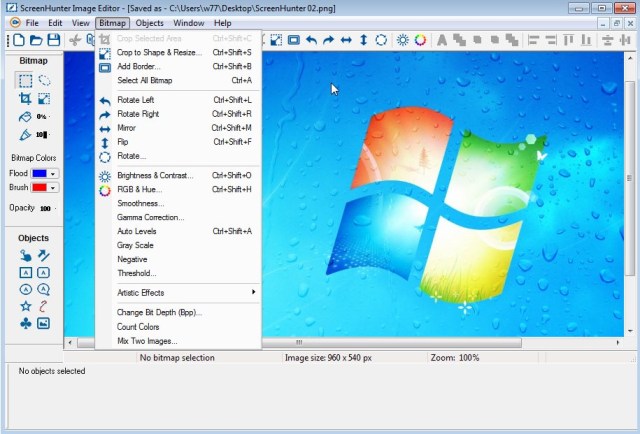This screenshot has width=640, height=434.
Task: Click Add Border in Bitmap menu
Action: [x=139, y=66]
